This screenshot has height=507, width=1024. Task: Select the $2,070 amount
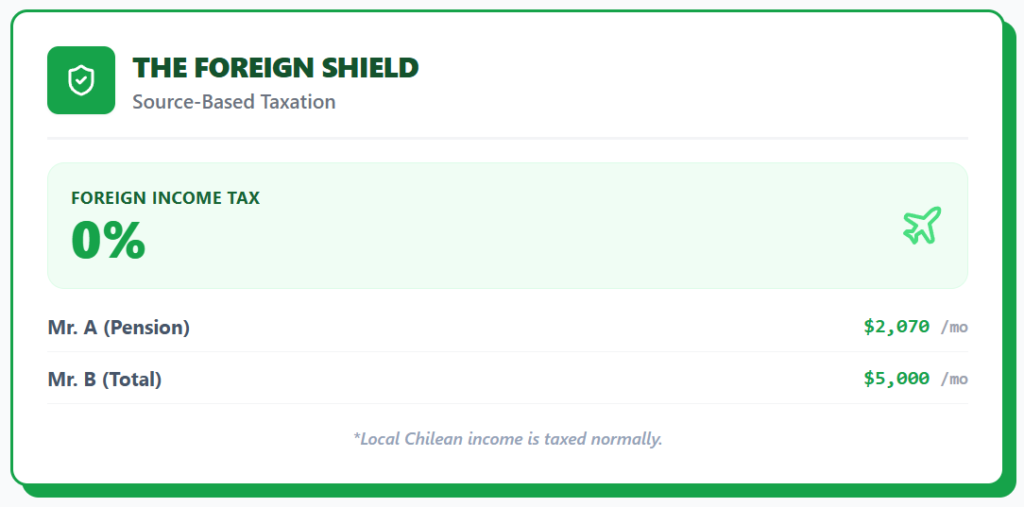896,326
